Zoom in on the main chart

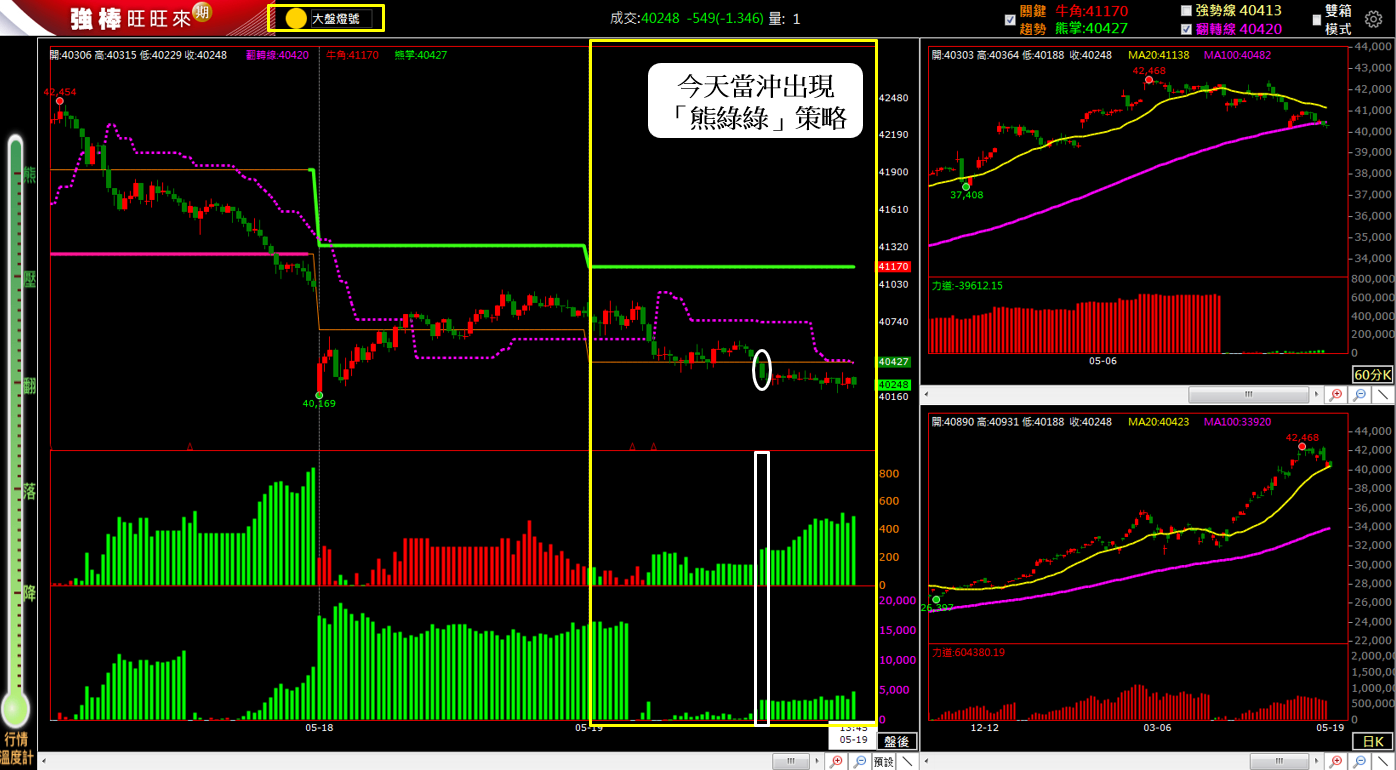click(836, 761)
